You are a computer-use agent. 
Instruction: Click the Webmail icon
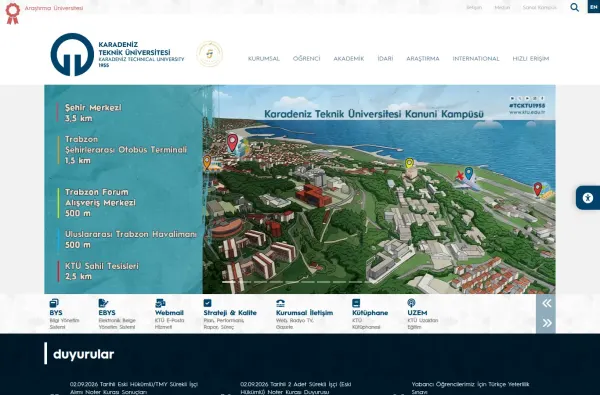pos(160,303)
